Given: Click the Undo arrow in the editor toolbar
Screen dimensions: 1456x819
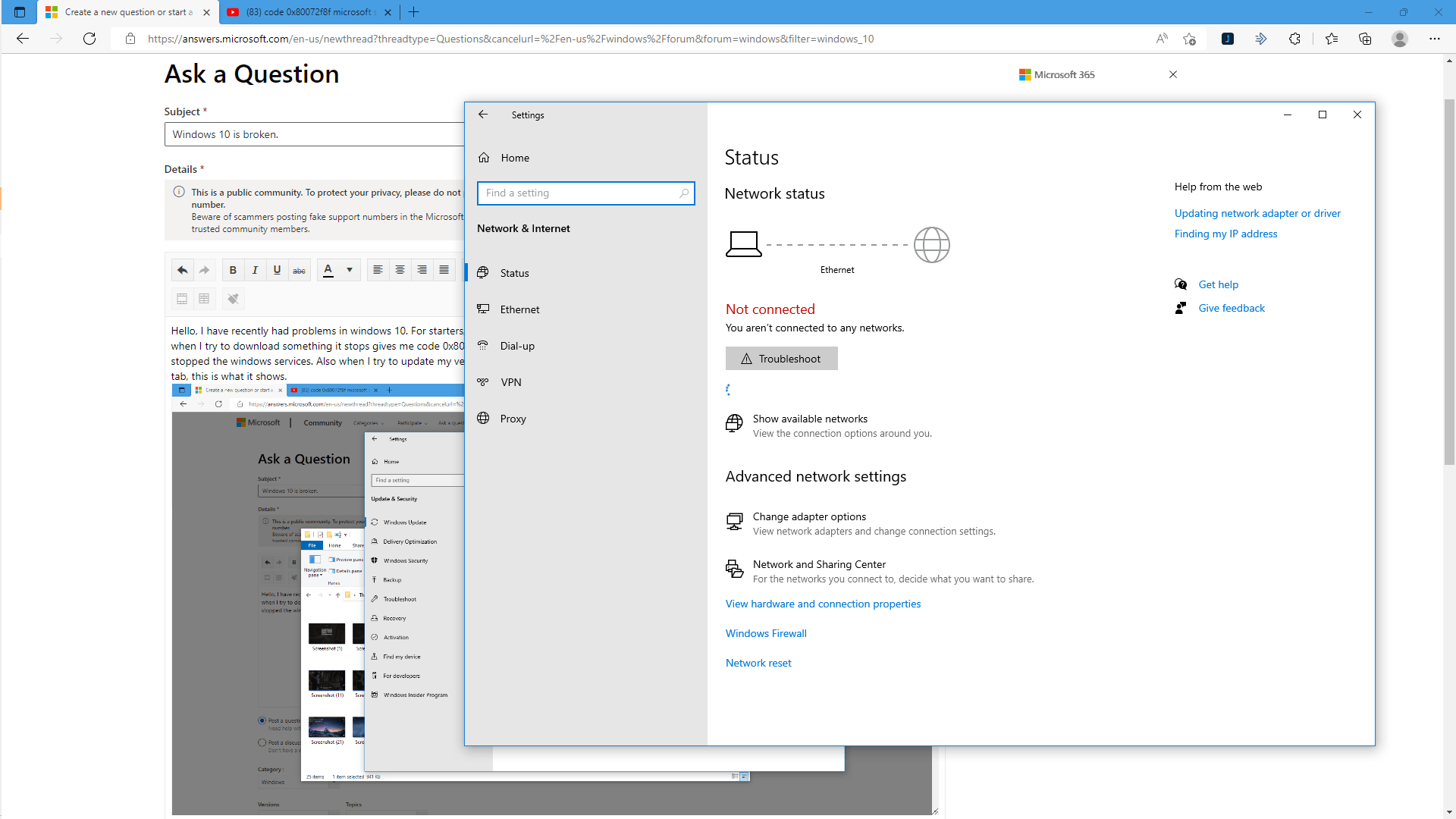Looking at the screenshot, I should [182, 270].
